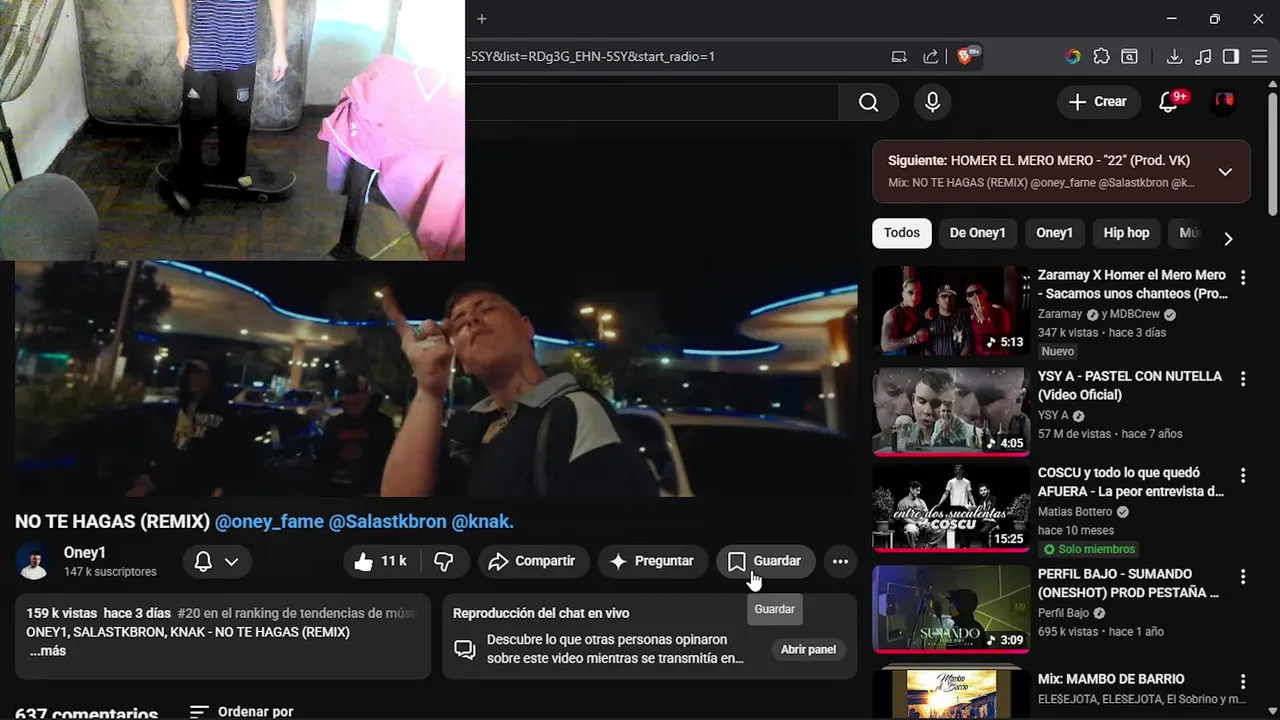This screenshot has height=720, width=1280.
Task: Start voice search with the microphone icon
Action: coord(932,102)
